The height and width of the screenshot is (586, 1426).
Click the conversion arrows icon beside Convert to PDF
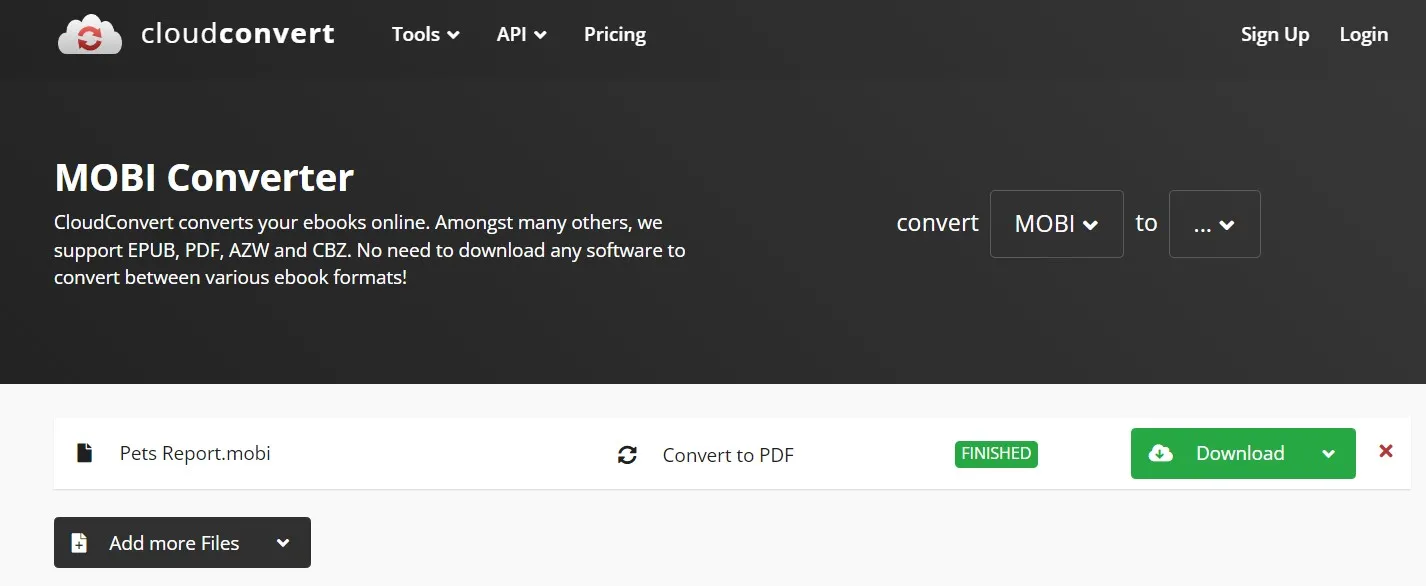coord(627,455)
